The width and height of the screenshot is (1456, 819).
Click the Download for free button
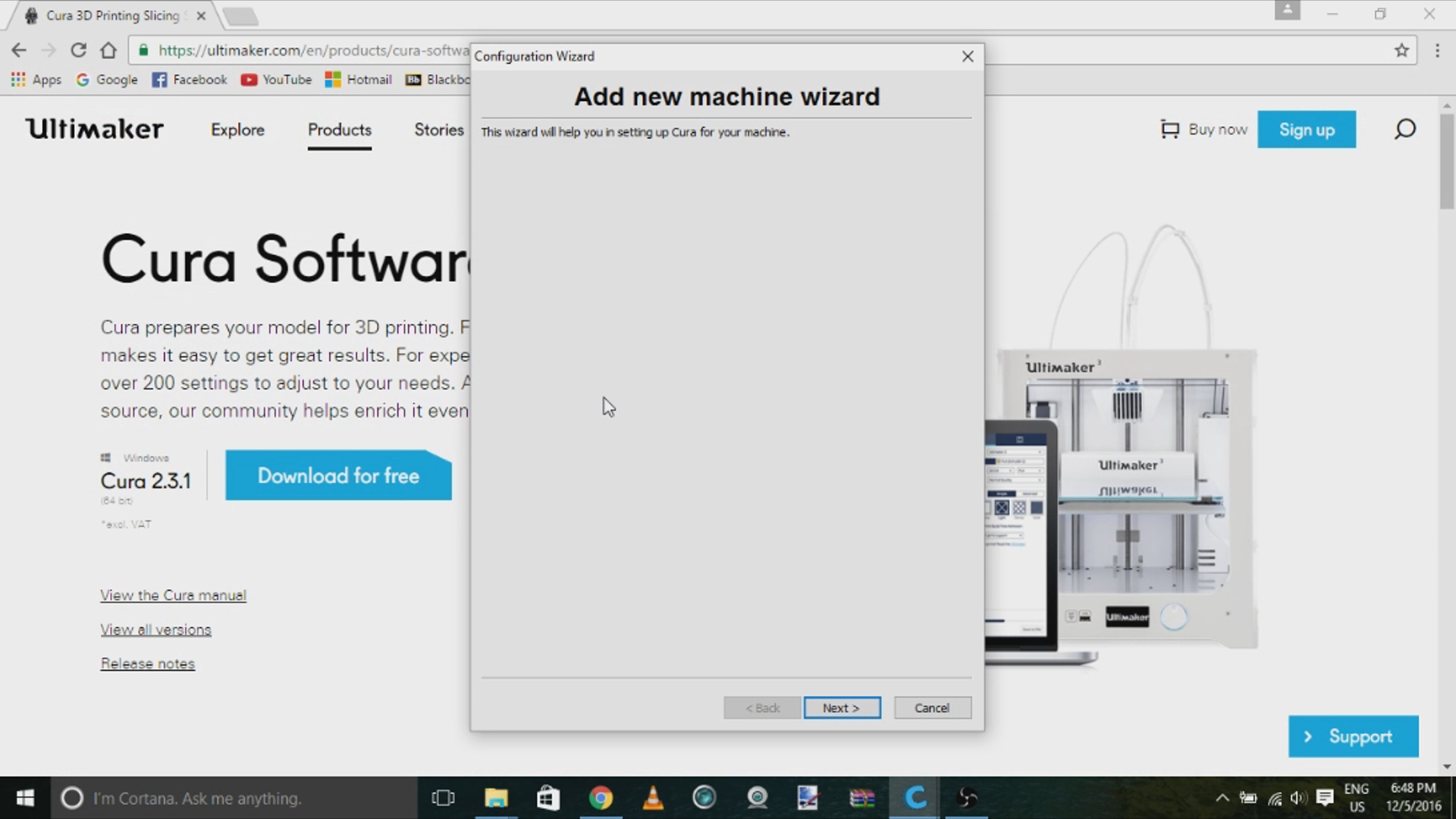(x=338, y=475)
